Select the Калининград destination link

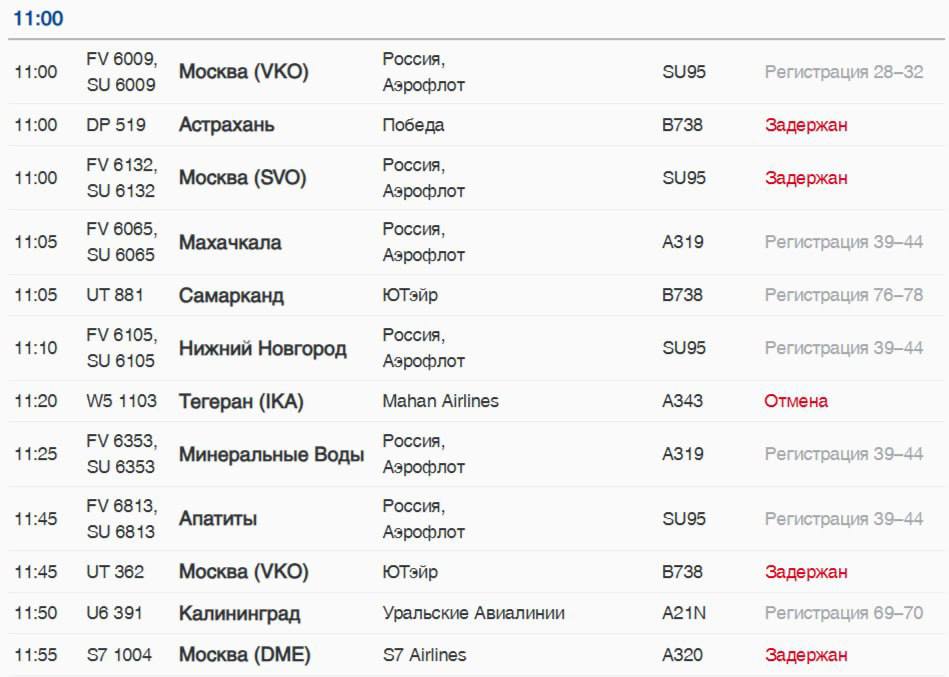239,613
